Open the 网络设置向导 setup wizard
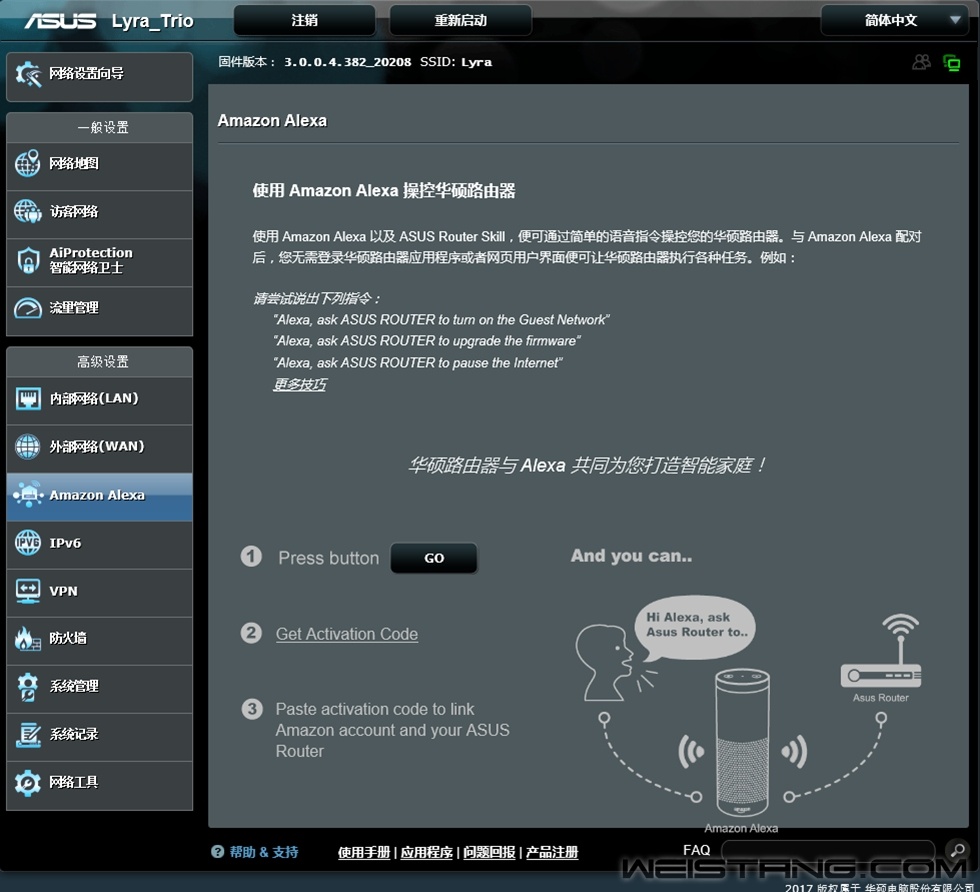Viewport: 980px width, 892px height. [99, 75]
